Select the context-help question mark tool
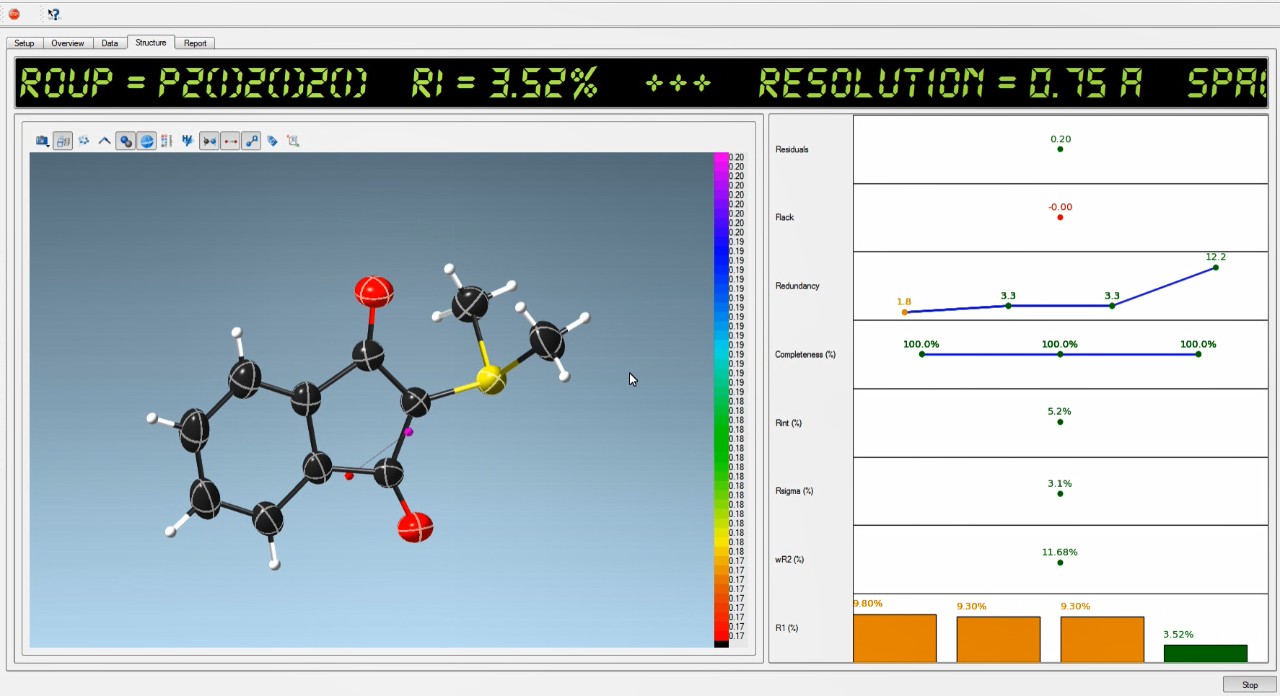Screen dimensions: 1280x696 54,14
